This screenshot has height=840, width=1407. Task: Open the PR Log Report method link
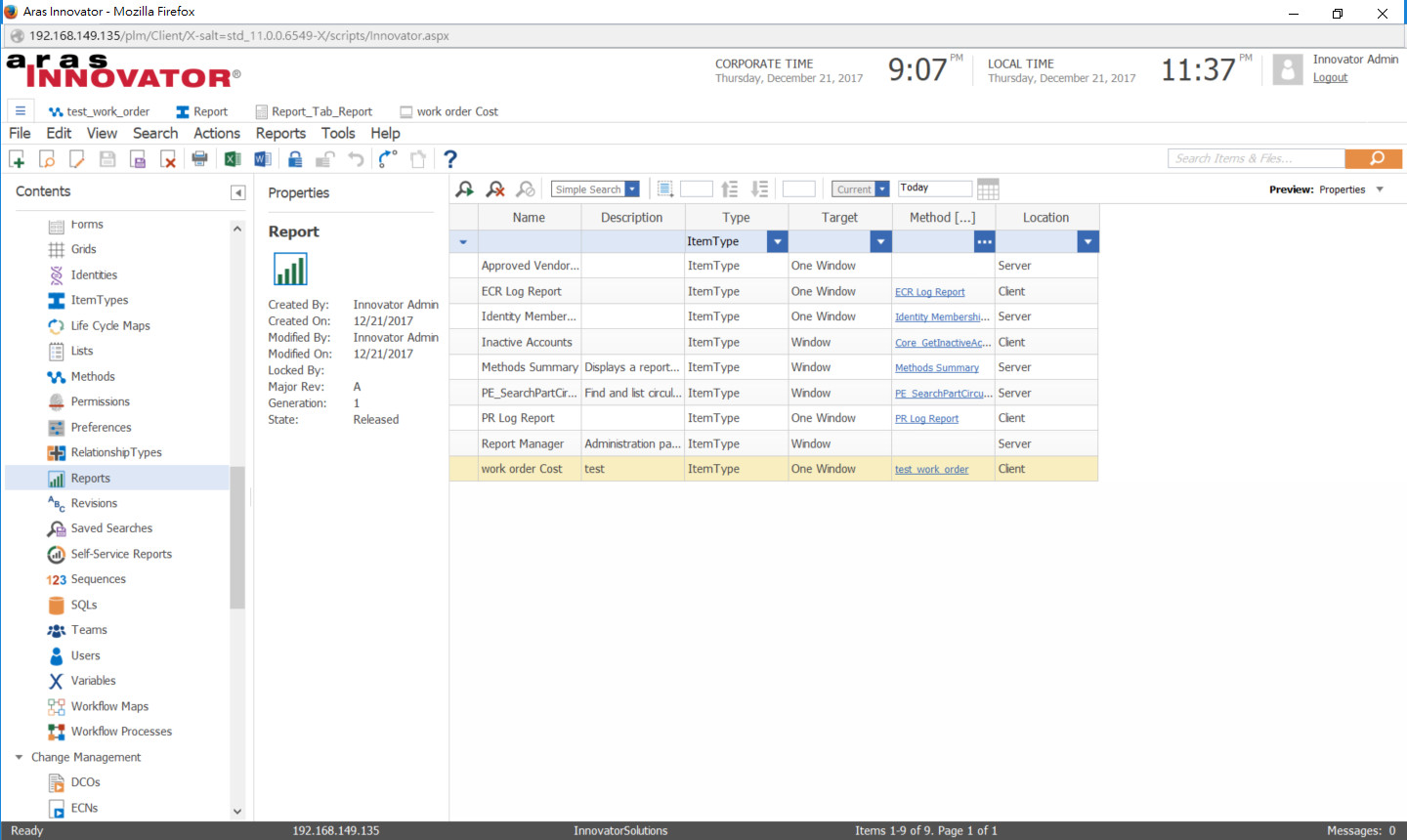pyautogui.click(x=926, y=419)
